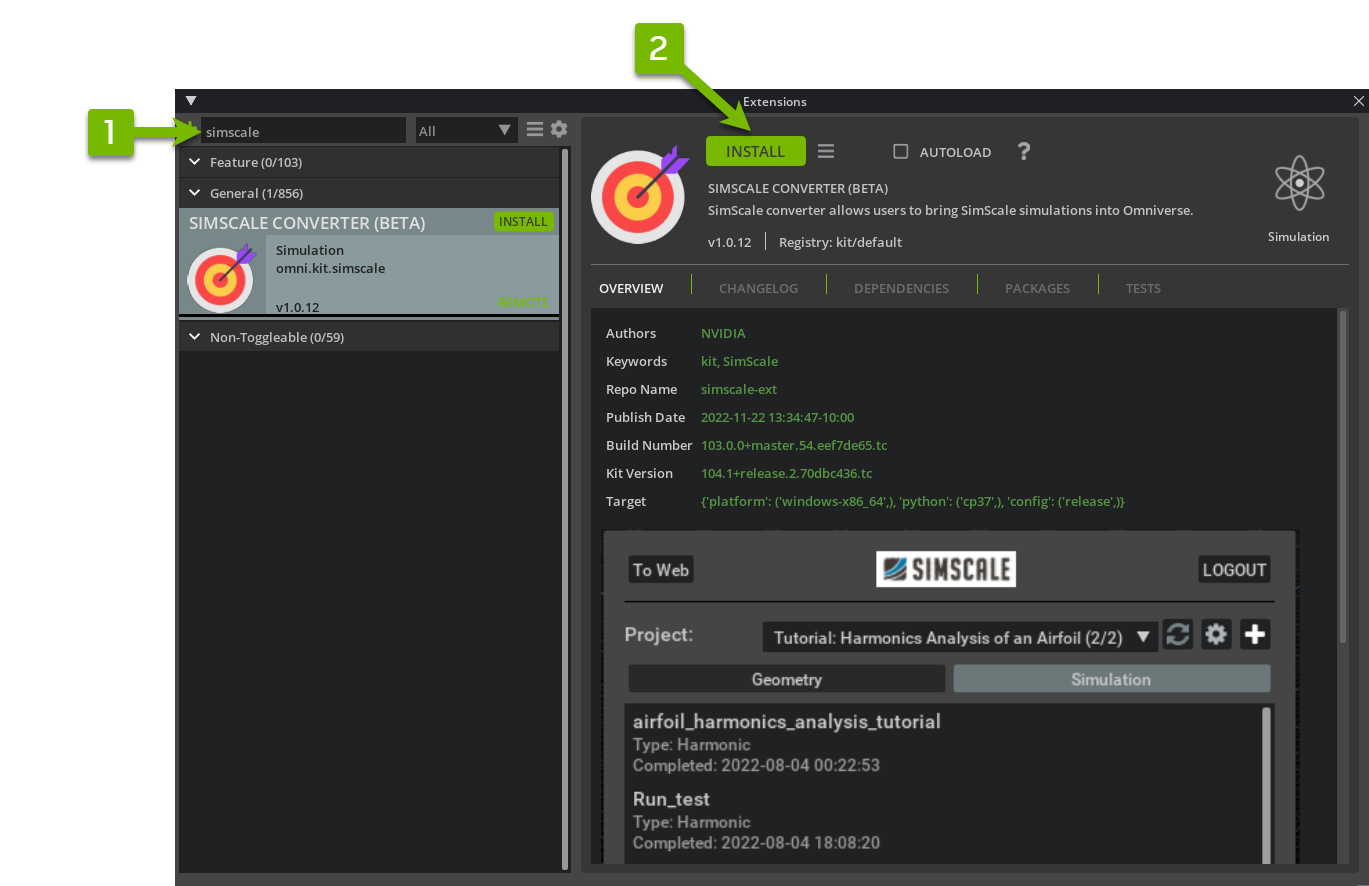
Task: Click the REMOTE label on SimScale list item
Action: 524,302
